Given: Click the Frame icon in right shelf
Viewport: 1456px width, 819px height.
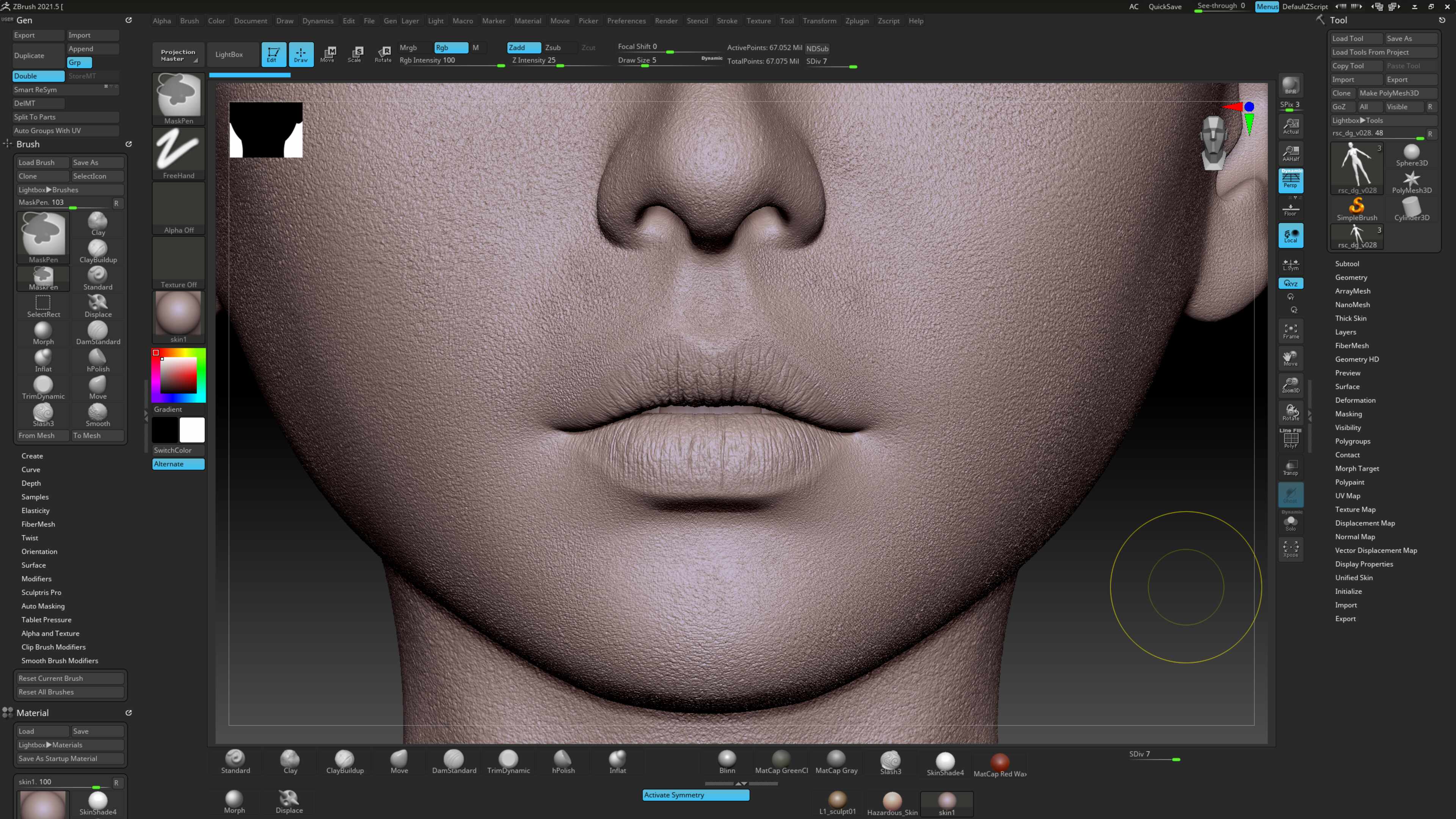Looking at the screenshot, I should (1290, 331).
